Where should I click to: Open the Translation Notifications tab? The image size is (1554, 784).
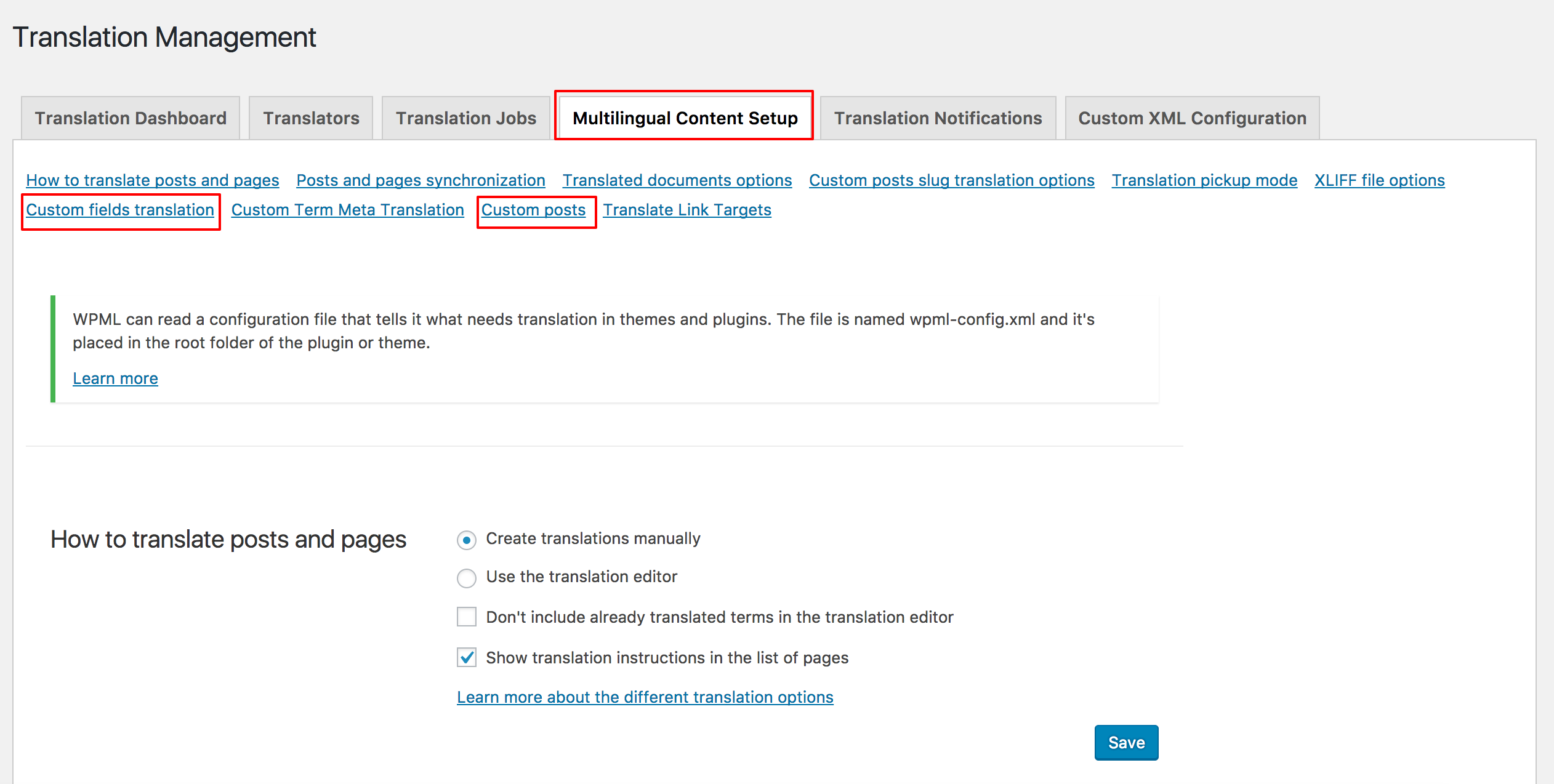[x=937, y=118]
